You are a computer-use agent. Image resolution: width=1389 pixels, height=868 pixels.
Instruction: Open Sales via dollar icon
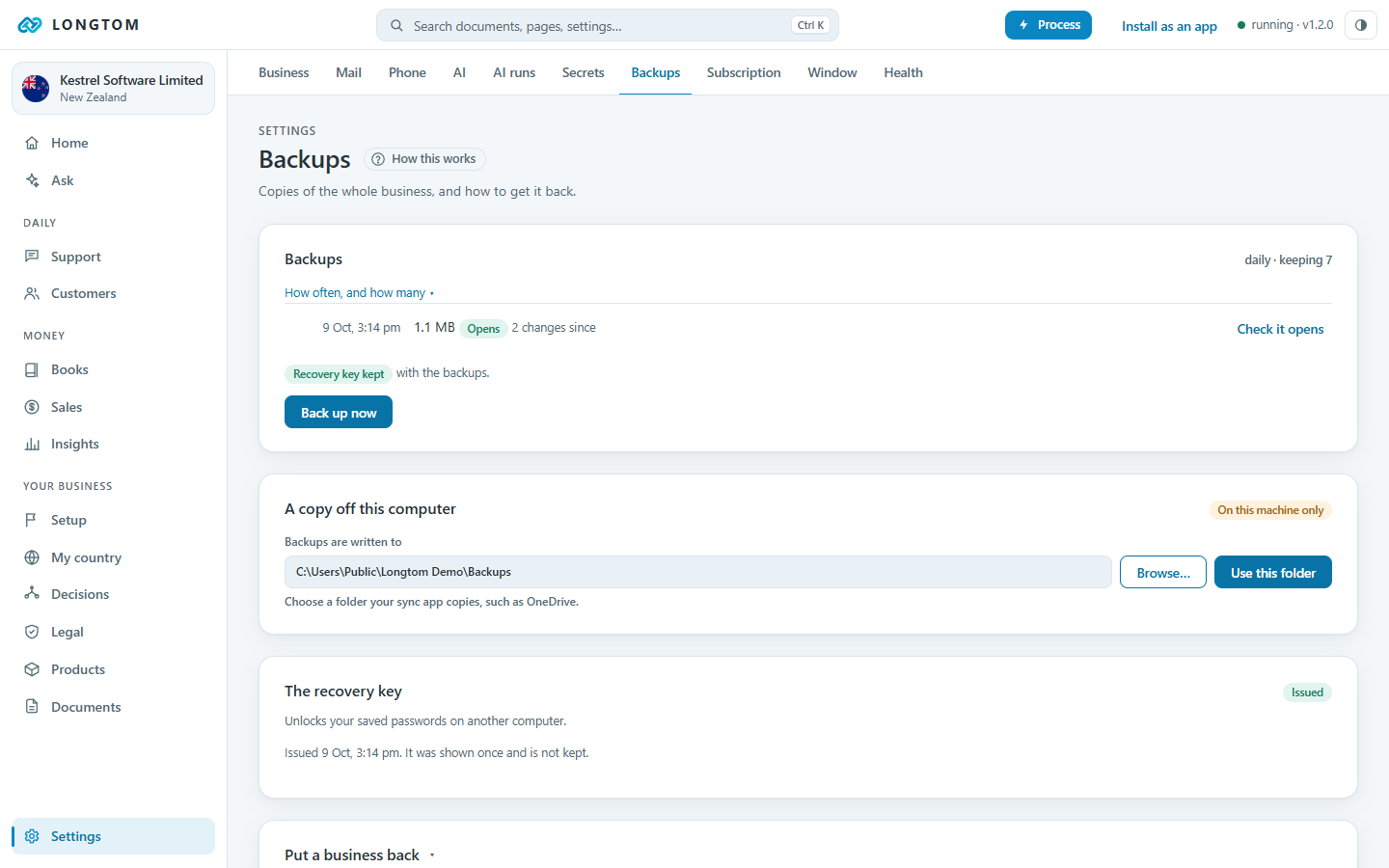click(32, 407)
